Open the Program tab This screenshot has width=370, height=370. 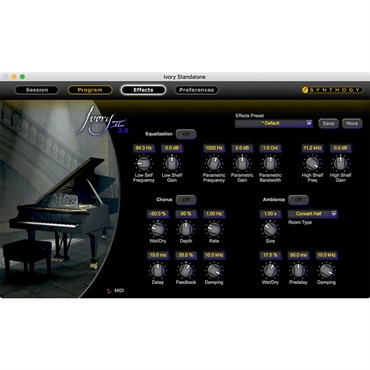(90, 90)
